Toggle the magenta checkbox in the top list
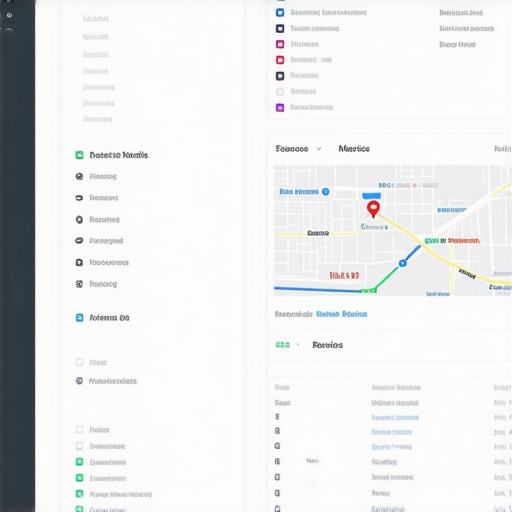This screenshot has height=512, width=512. click(280, 44)
